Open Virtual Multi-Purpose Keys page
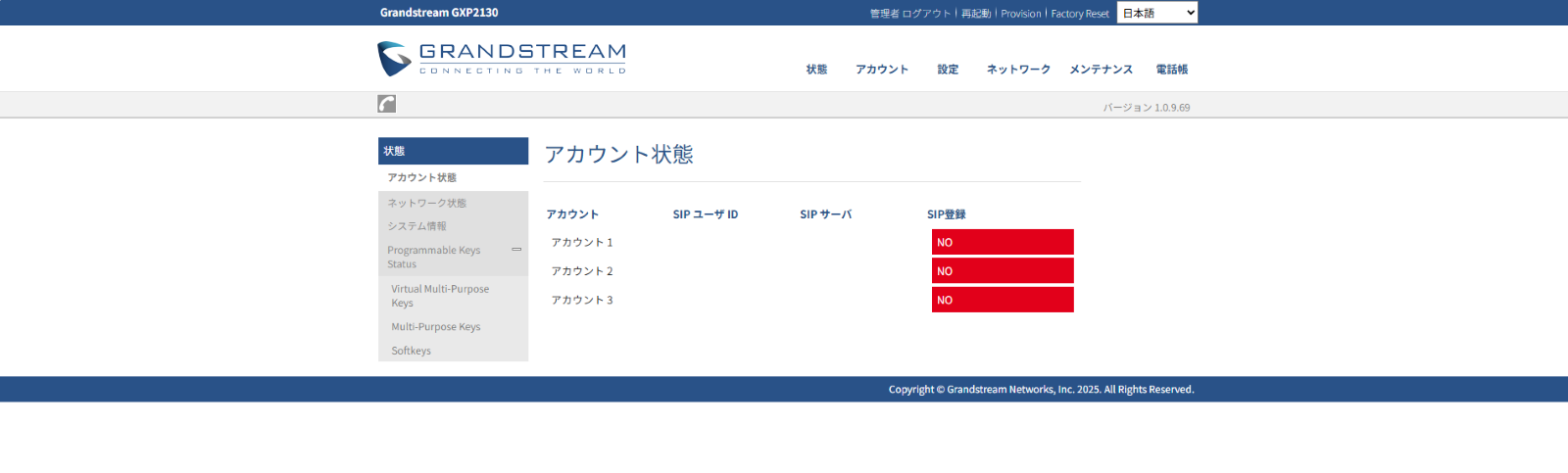The image size is (1568, 473). pos(440,296)
